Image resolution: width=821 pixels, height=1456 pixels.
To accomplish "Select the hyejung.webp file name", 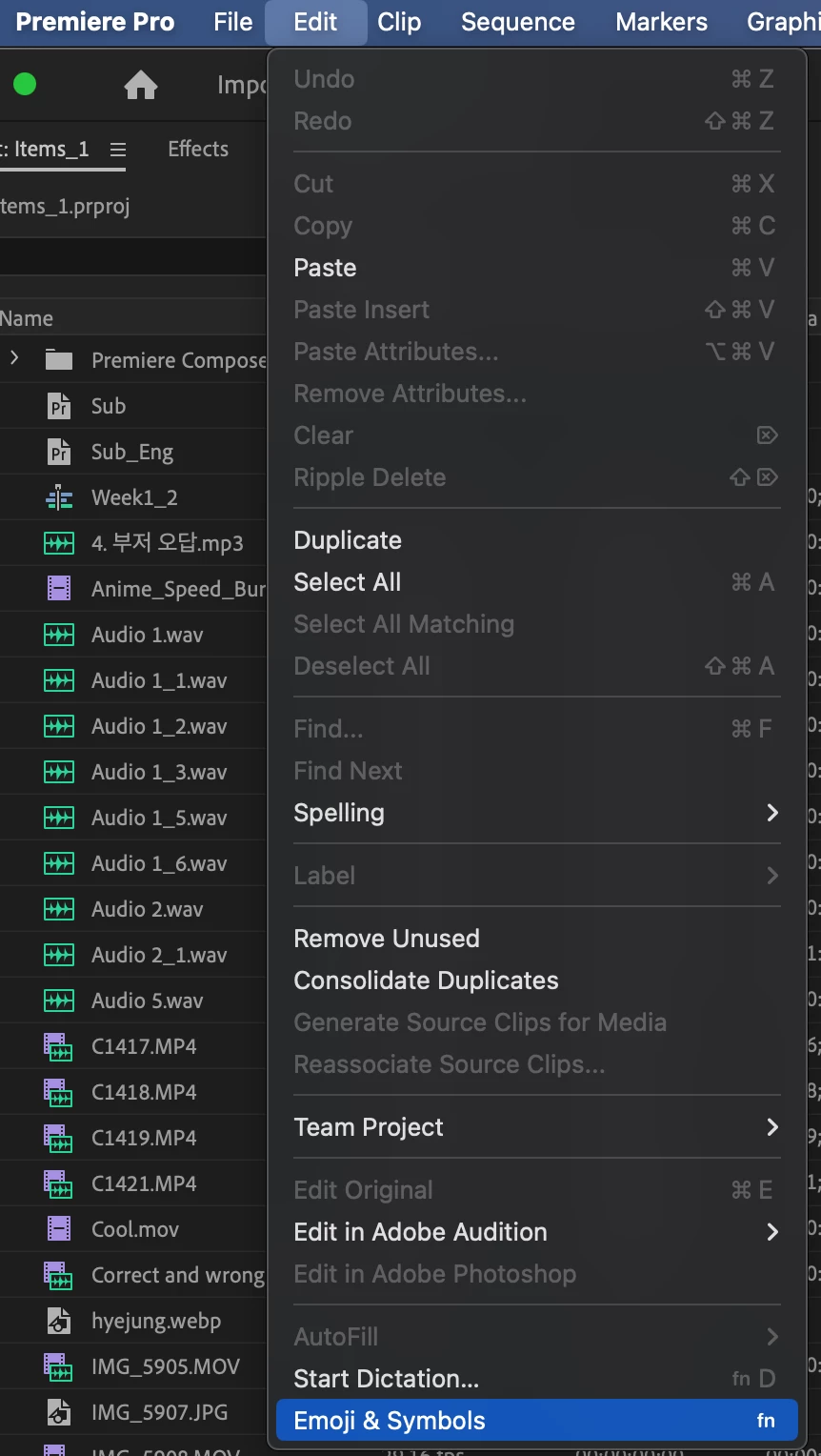I will click(x=156, y=1321).
